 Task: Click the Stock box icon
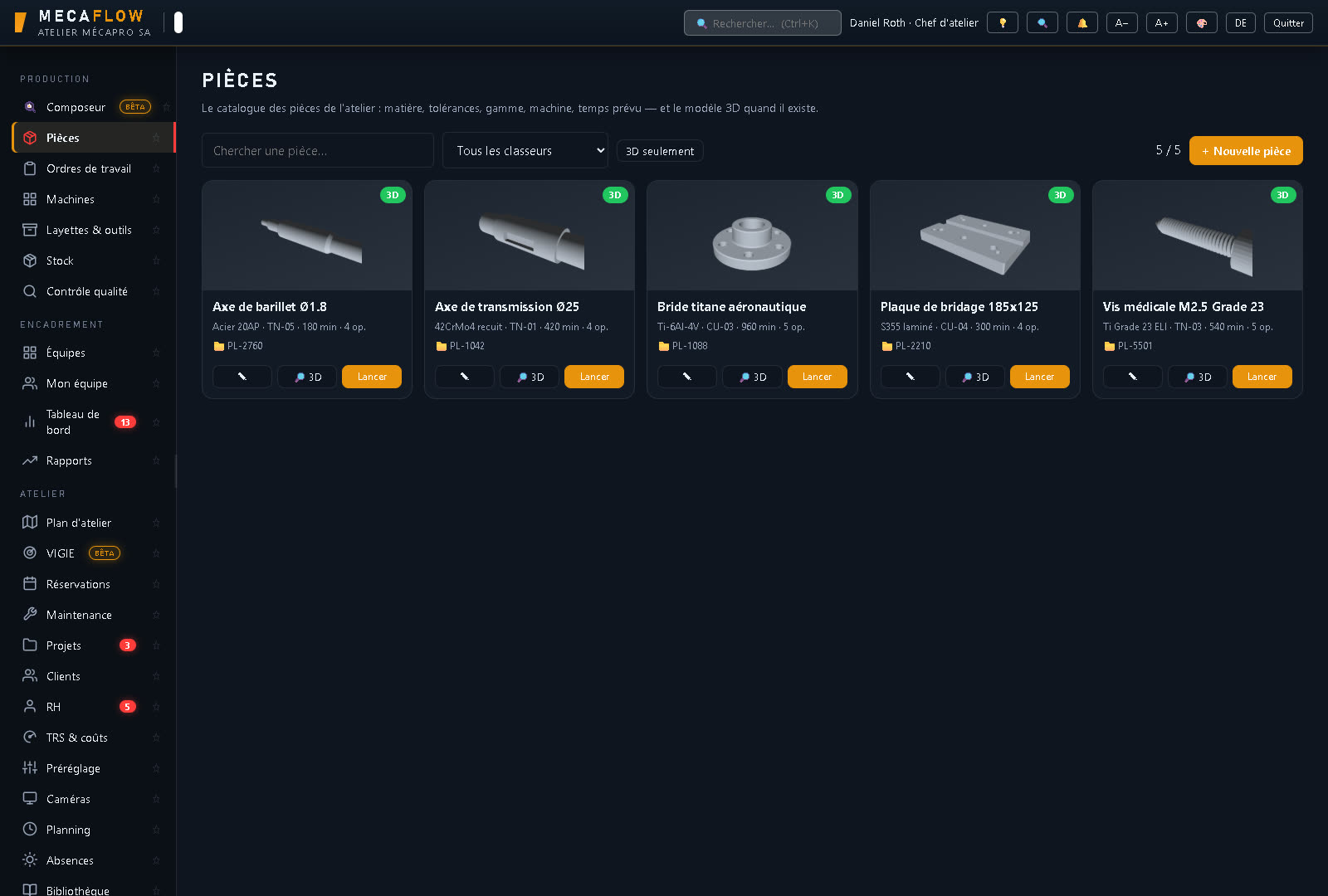pyautogui.click(x=30, y=261)
